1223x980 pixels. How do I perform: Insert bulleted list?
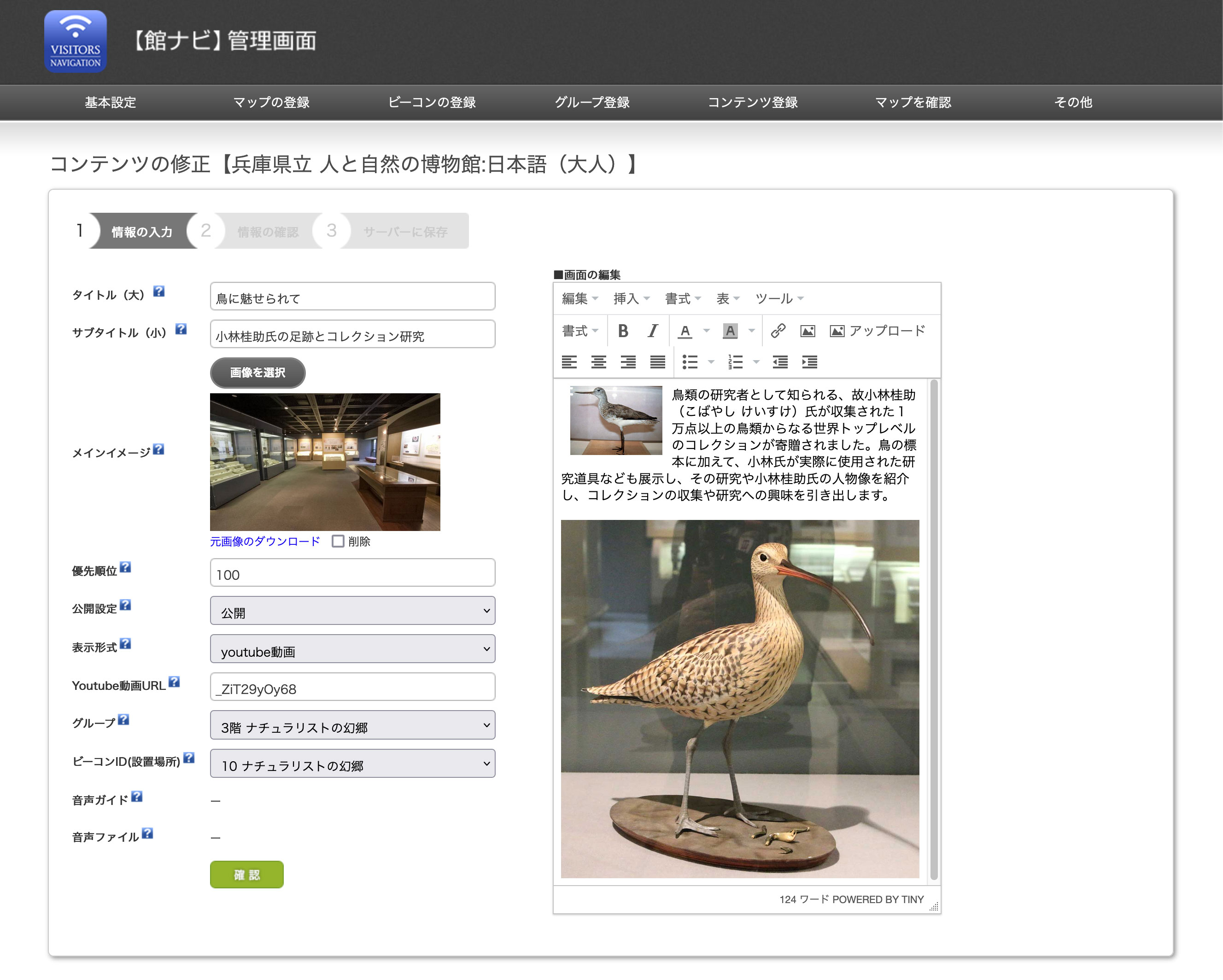[690, 362]
